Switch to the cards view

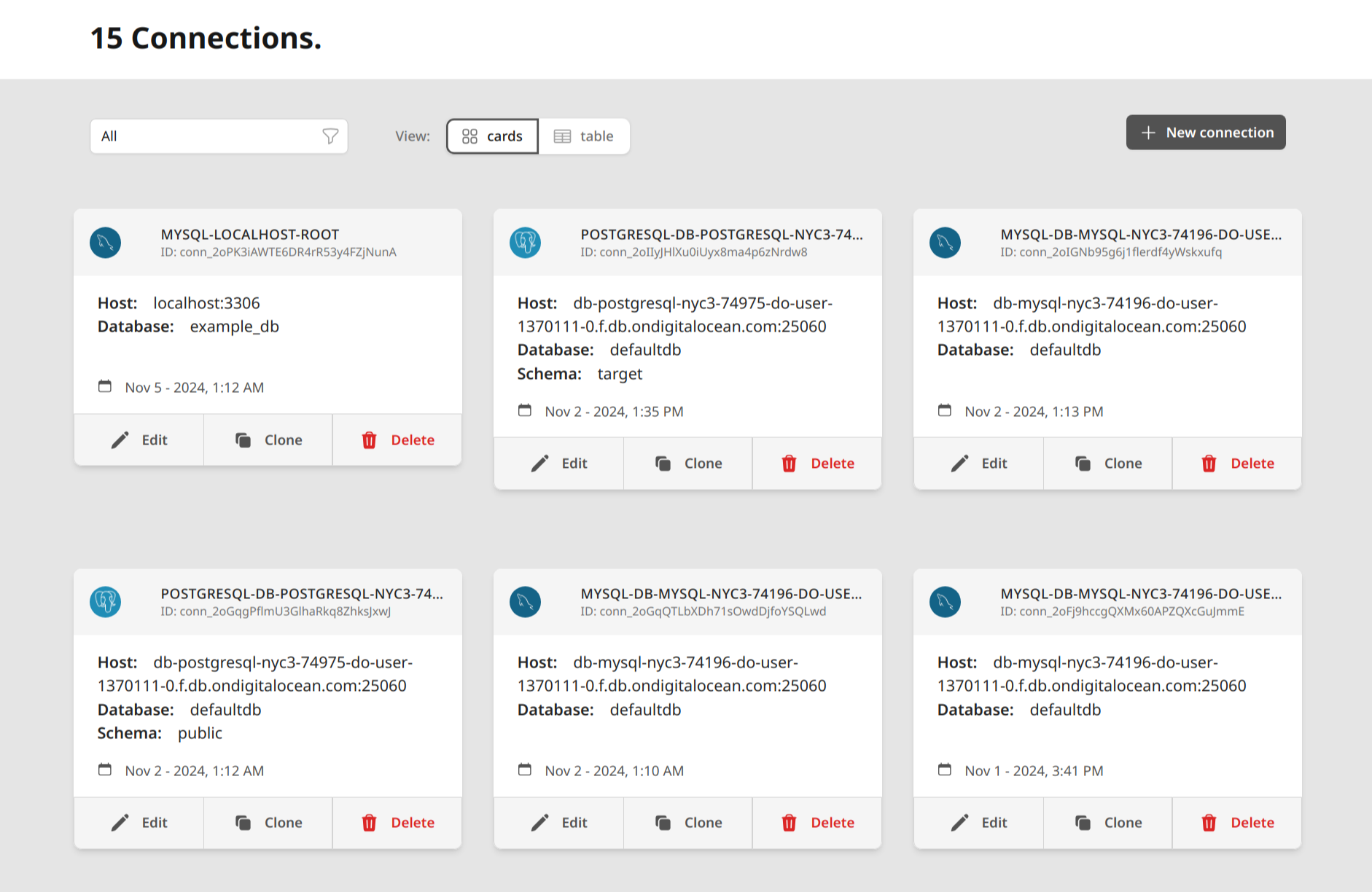(491, 136)
